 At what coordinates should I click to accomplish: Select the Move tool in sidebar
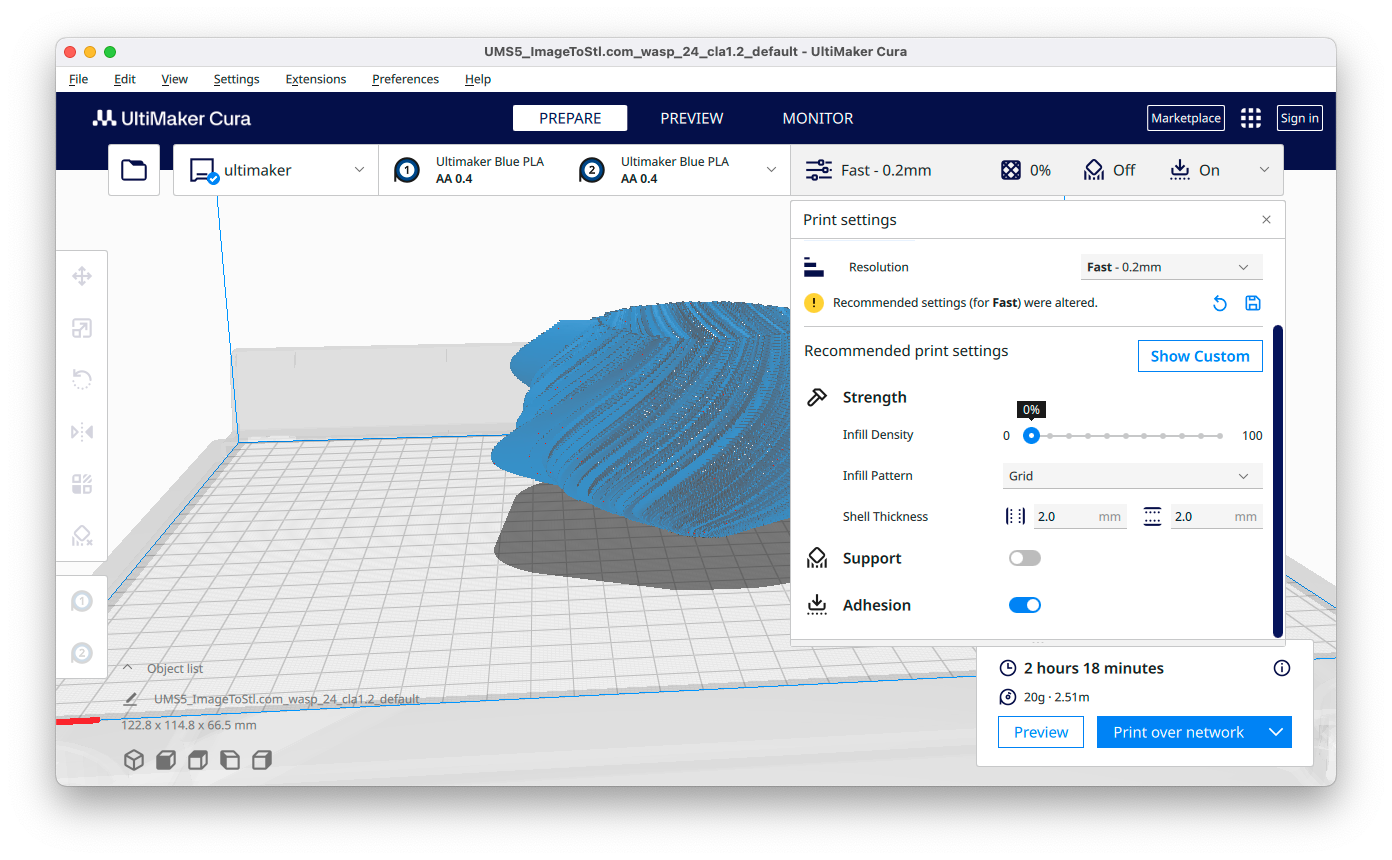click(x=82, y=277)
